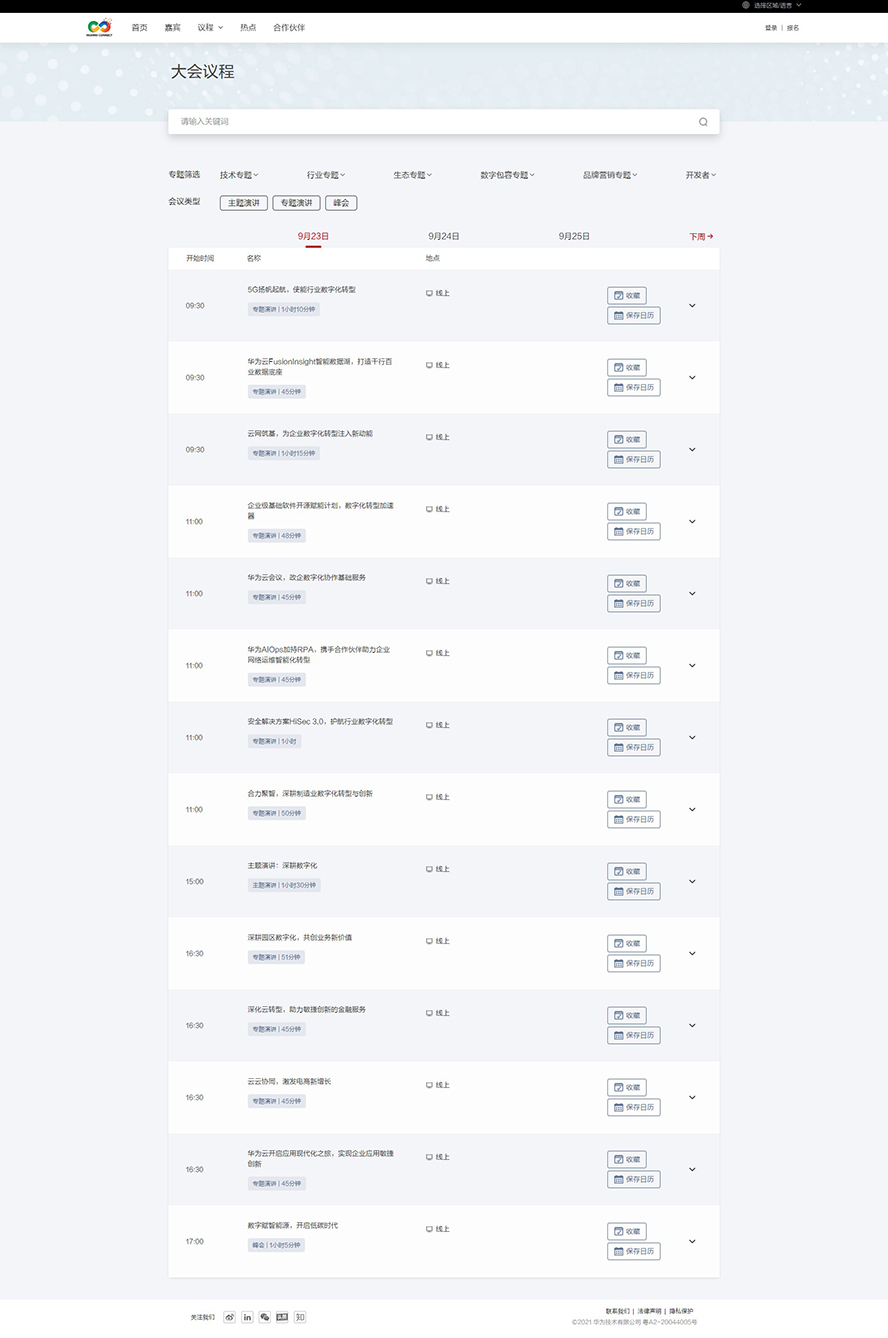
Task: Click the 下周 next week arrow
Action: pyautogui.click(x=701, y=237)
